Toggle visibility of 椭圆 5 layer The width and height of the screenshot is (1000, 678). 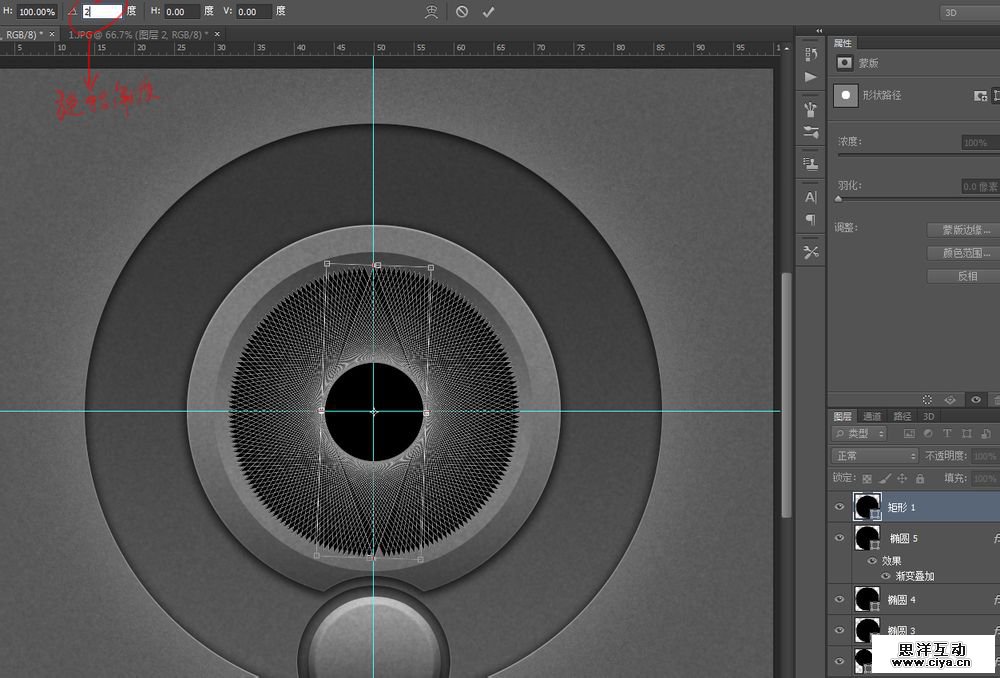click(840, 539)
